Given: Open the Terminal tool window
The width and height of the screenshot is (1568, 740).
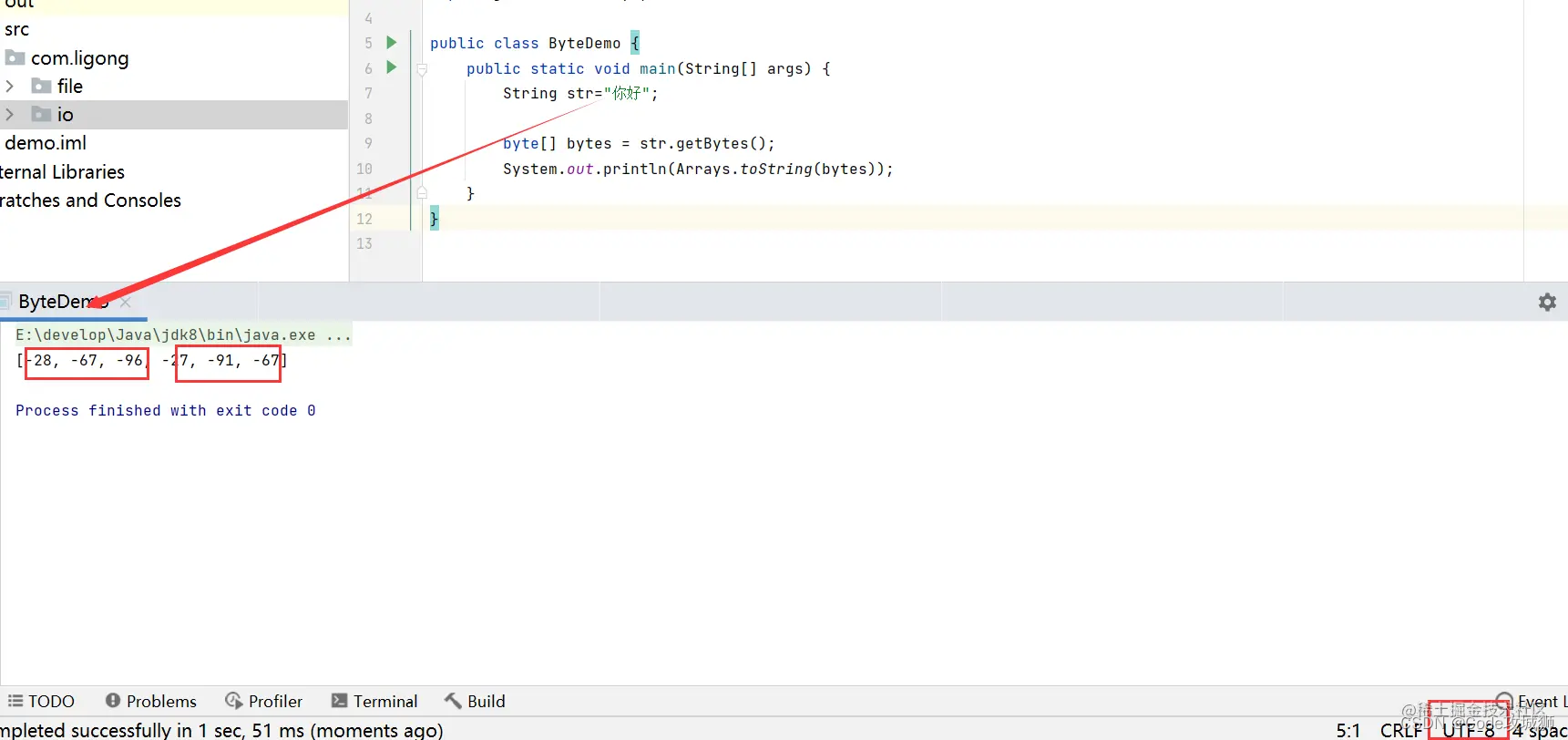Looking at the screenshot, I should click(374, 701).
